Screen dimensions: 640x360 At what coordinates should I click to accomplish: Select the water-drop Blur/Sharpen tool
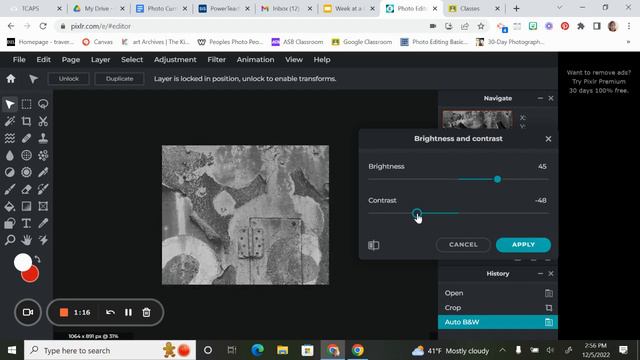point(10,155)
